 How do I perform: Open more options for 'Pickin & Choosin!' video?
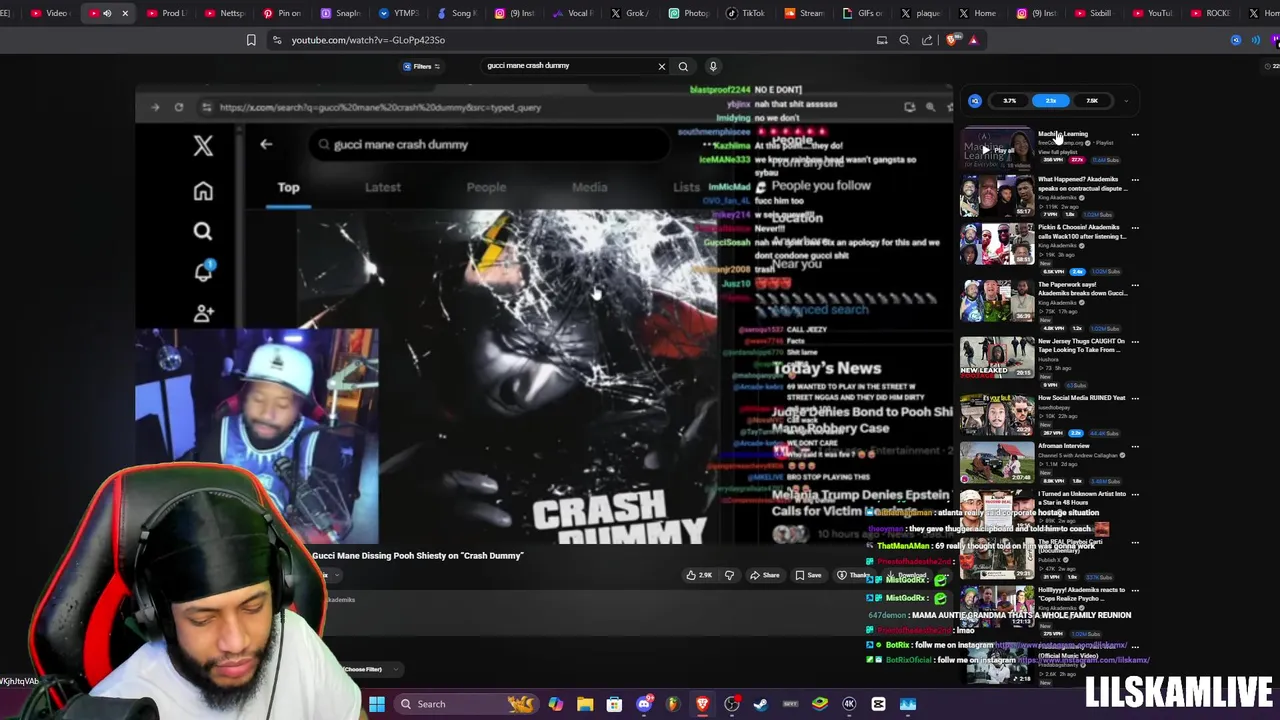coord(1135,228)
